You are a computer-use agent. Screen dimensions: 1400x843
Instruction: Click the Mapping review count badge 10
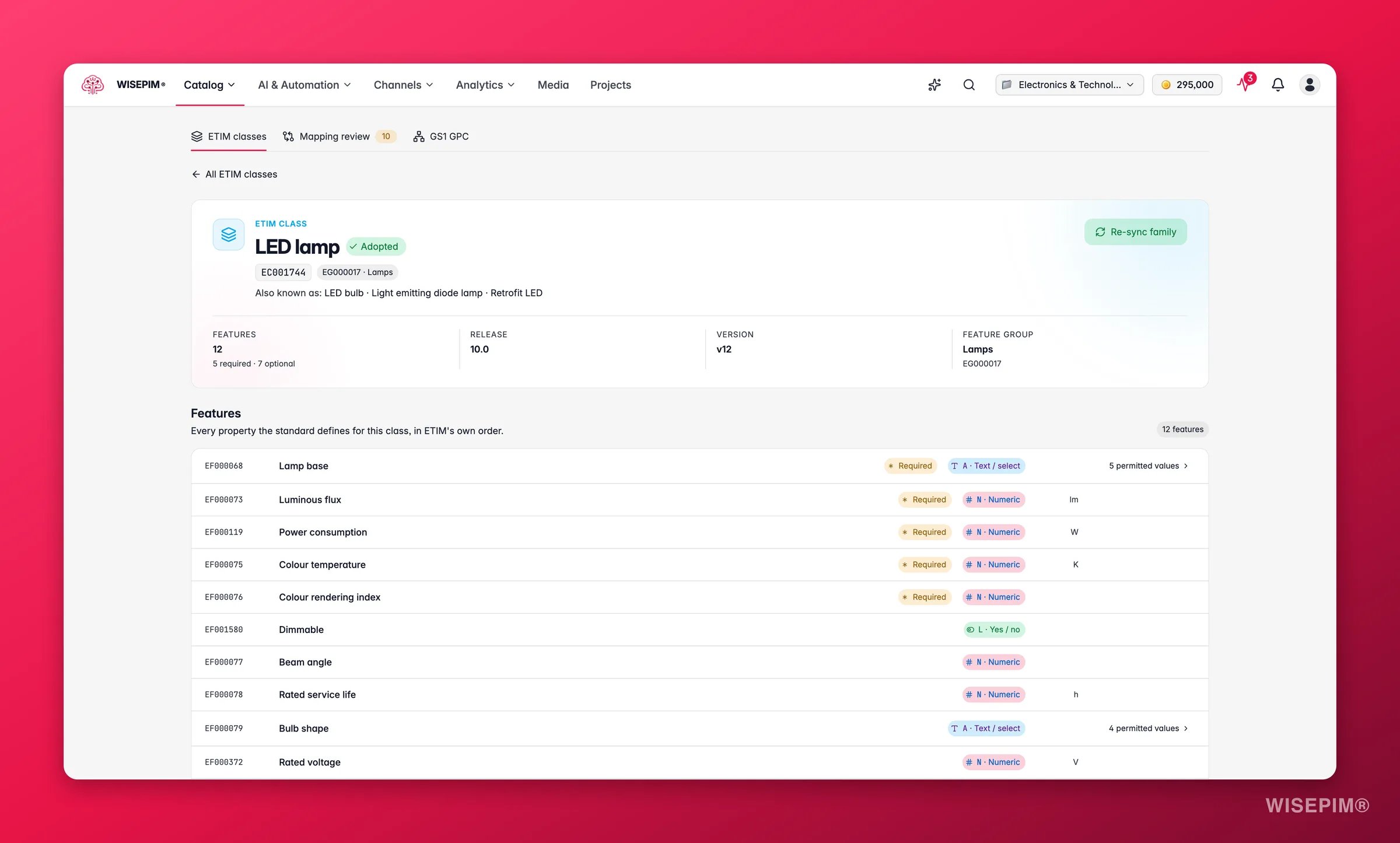(386, 137)
